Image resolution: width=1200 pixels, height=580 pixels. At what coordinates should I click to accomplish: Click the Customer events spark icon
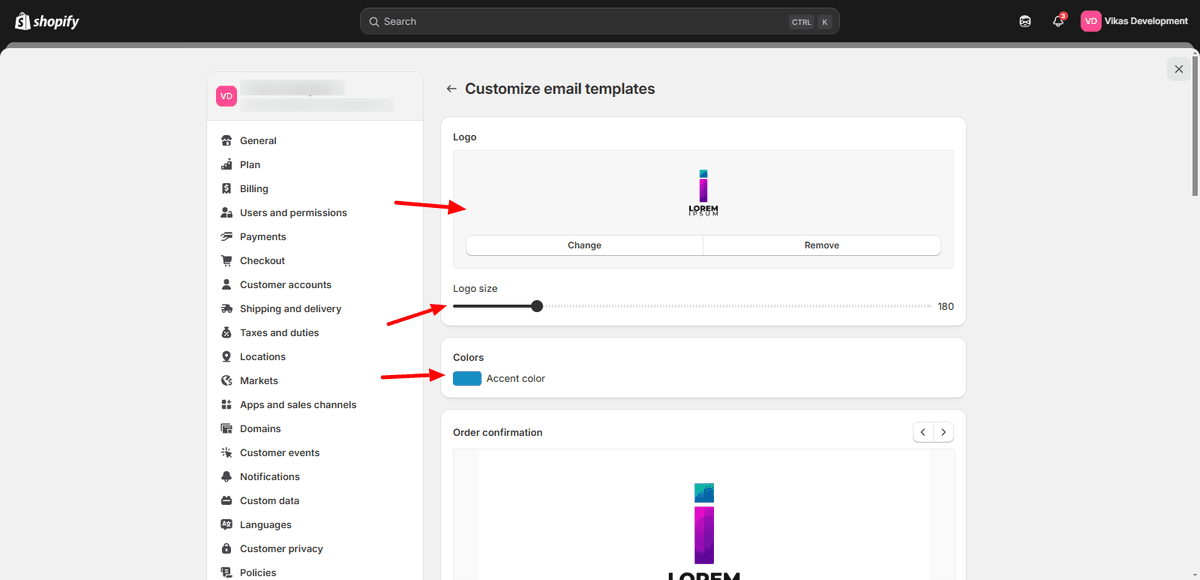[x=227, y=453]
